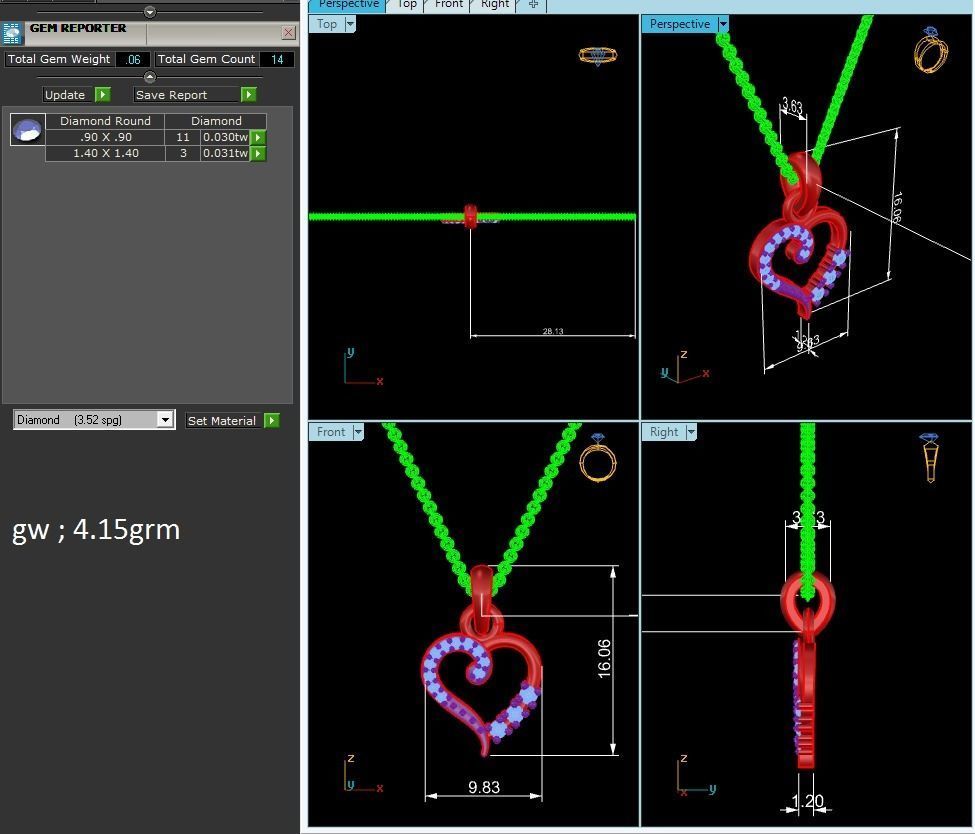This screenshot has width=975, height=834.
Task: Click the 16.06 dimension in Front viewport
Action: click(604, 658)
